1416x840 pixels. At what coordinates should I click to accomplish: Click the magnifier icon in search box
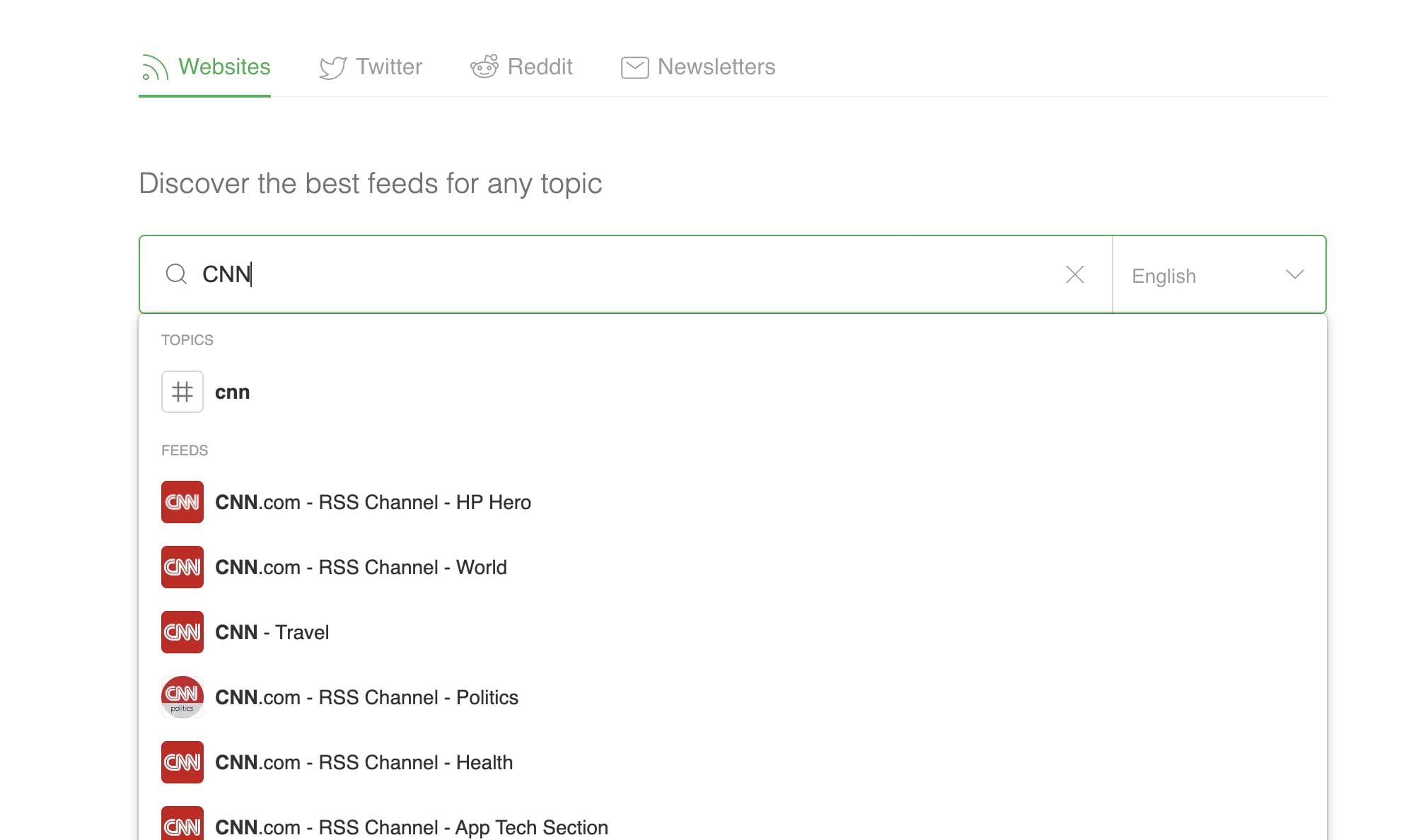(176, 274)
